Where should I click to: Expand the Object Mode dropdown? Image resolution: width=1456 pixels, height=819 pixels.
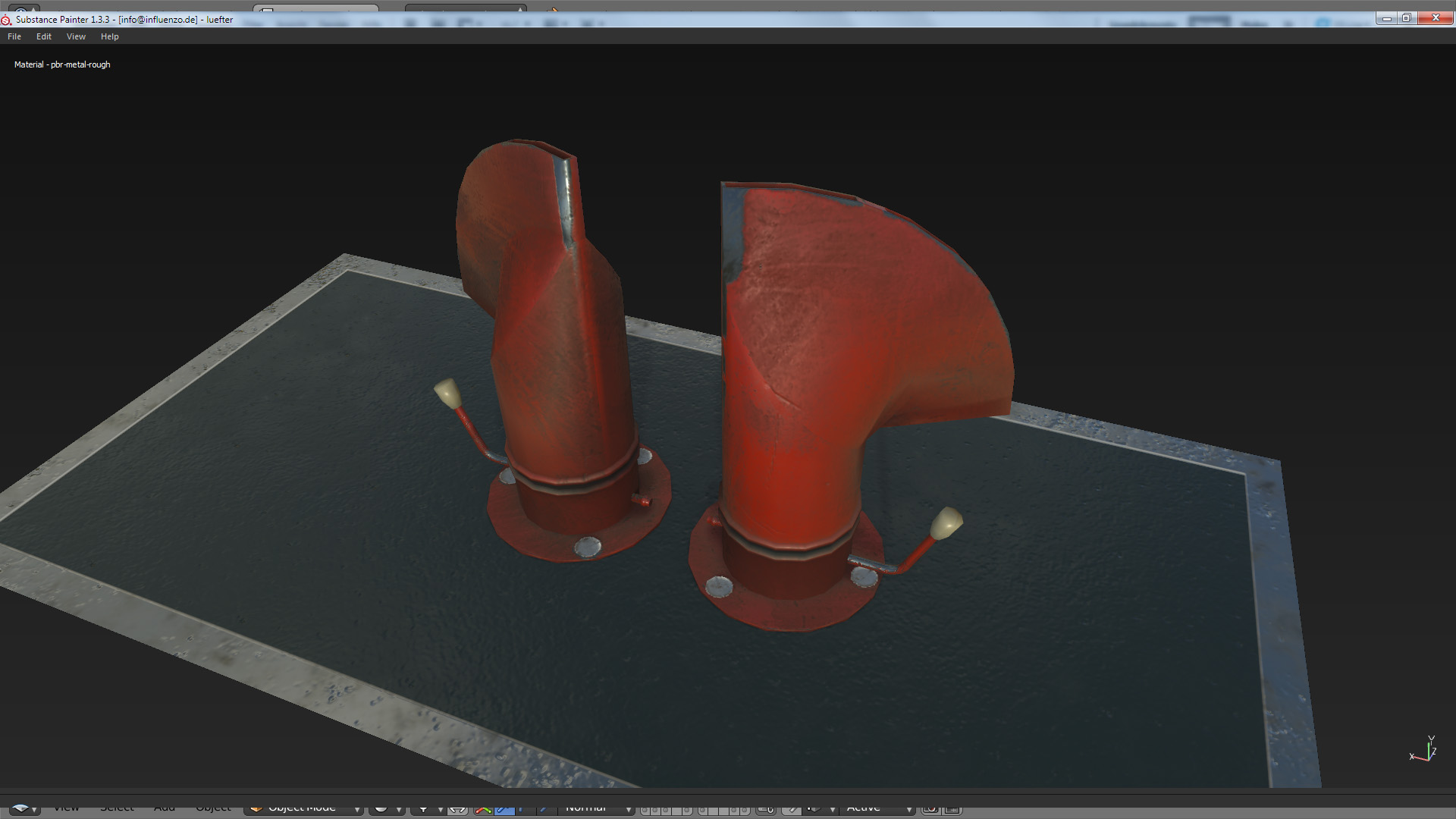coord(303,809)
